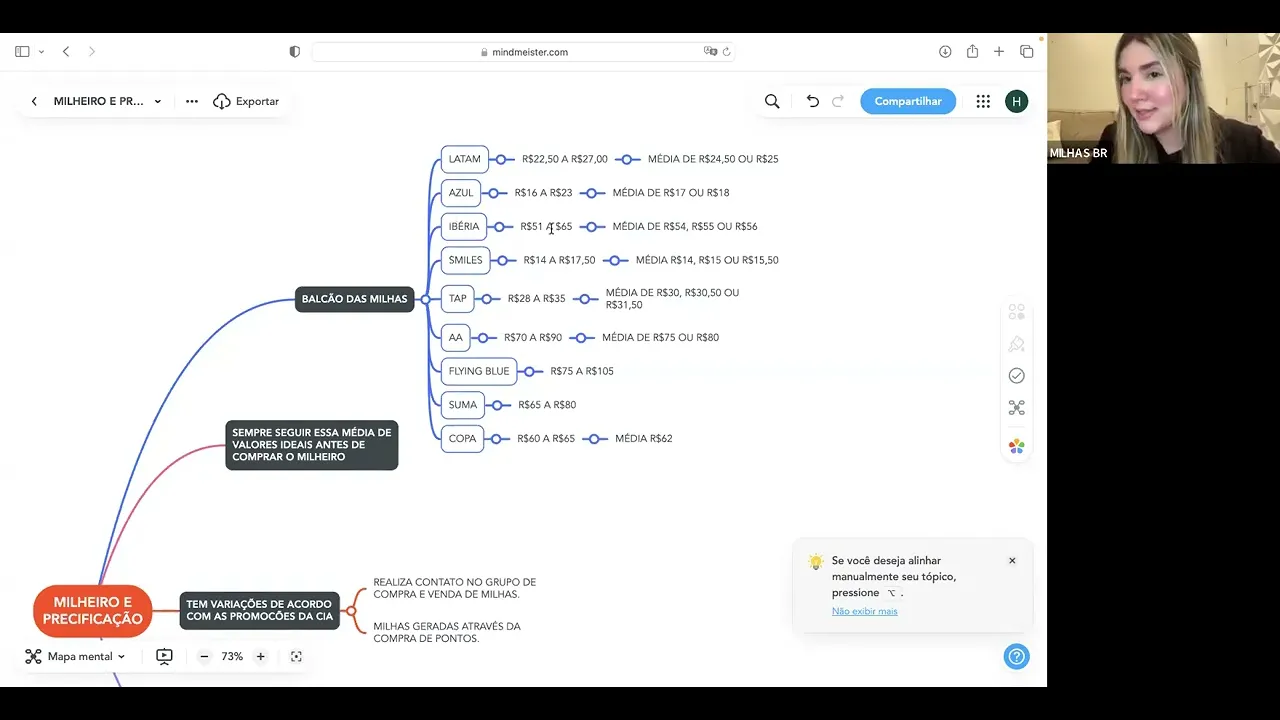Click the privacy shield icon

294,51
